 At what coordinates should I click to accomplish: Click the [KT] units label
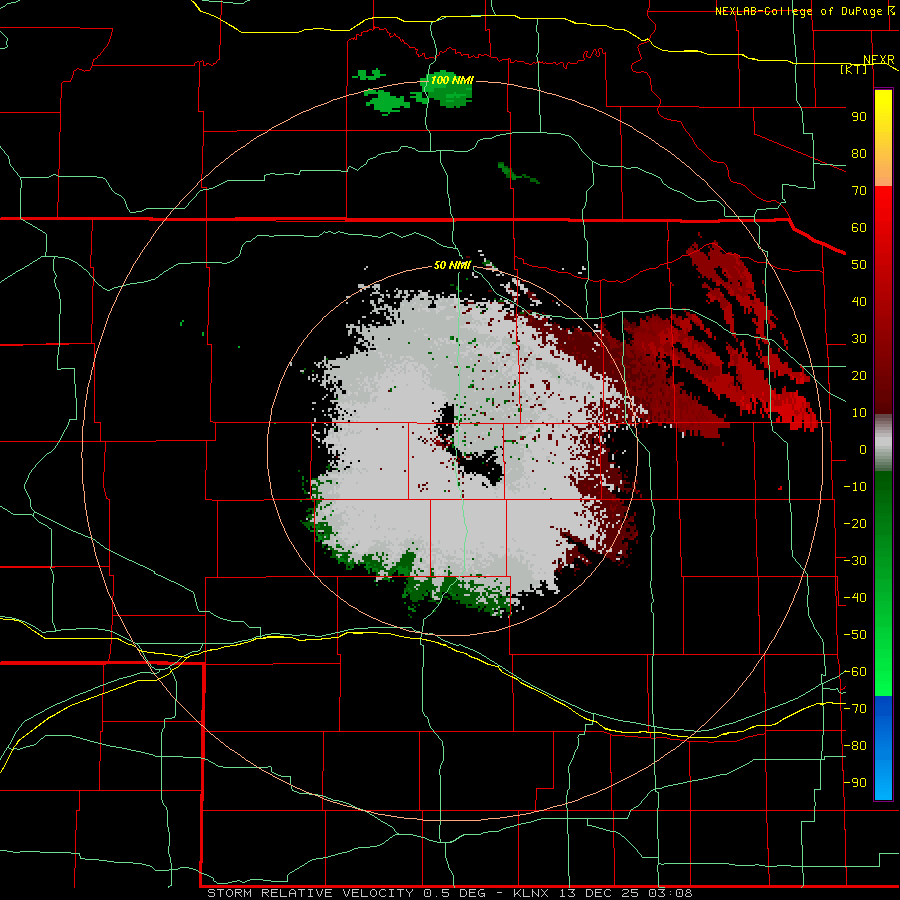click(x=853, y=69)
